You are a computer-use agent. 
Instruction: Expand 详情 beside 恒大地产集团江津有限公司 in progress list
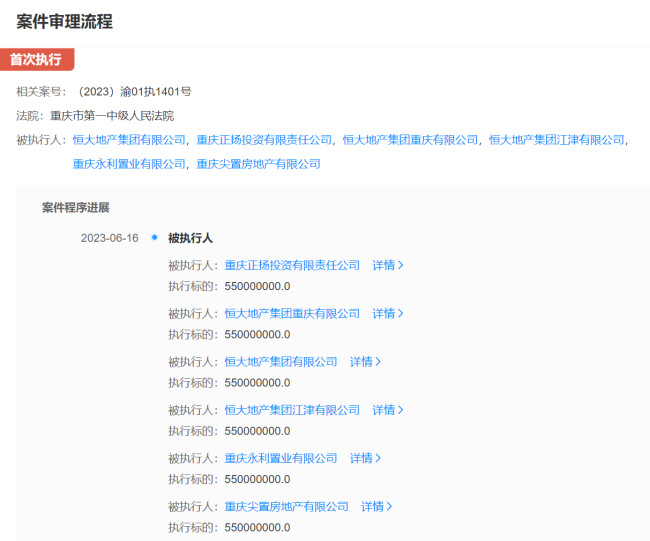pos(388,410)
